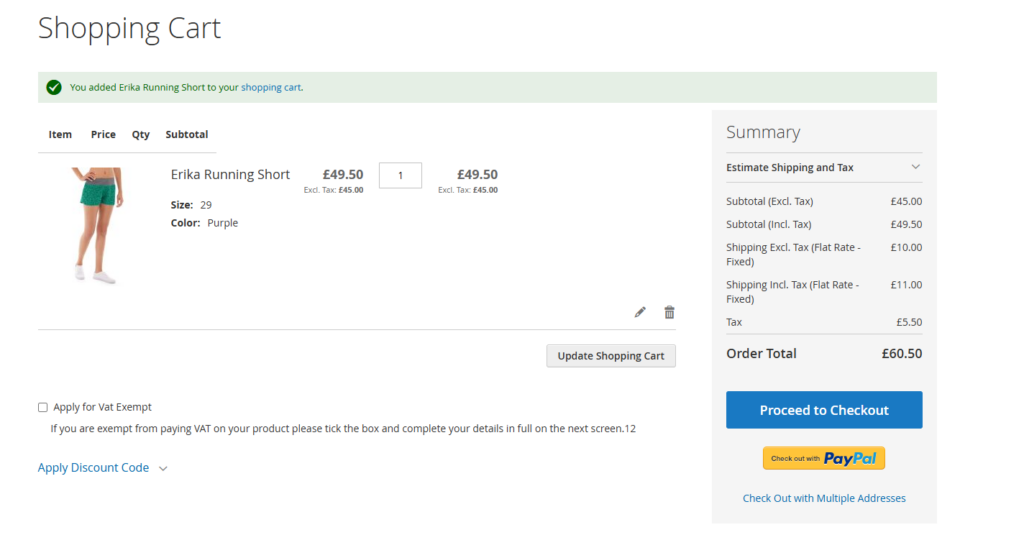The image size is (1024, 535).
Task: Click the green success checkmark icon
Action: 54,87
